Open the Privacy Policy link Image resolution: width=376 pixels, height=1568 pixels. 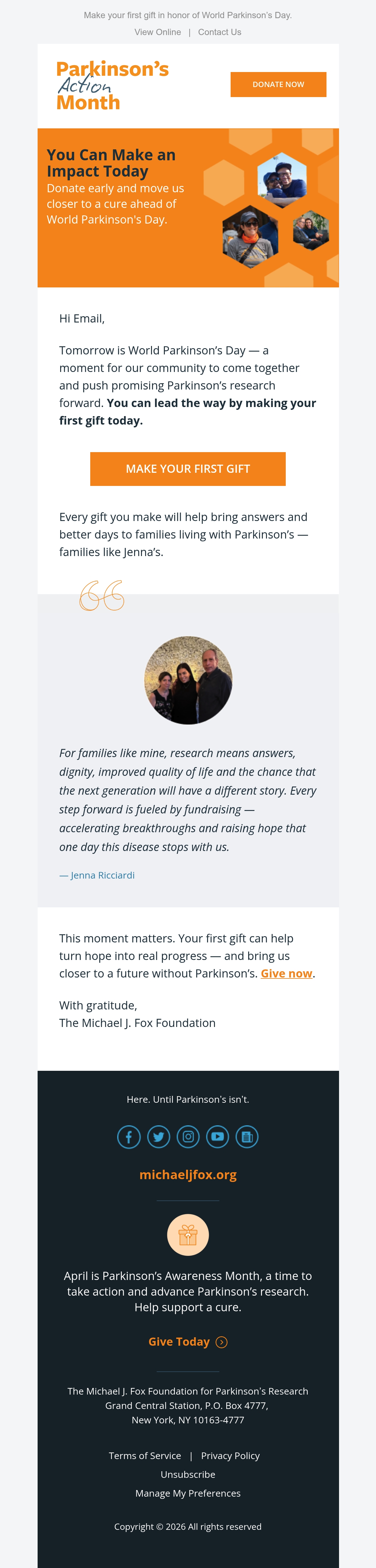[x=230, y=1455]
